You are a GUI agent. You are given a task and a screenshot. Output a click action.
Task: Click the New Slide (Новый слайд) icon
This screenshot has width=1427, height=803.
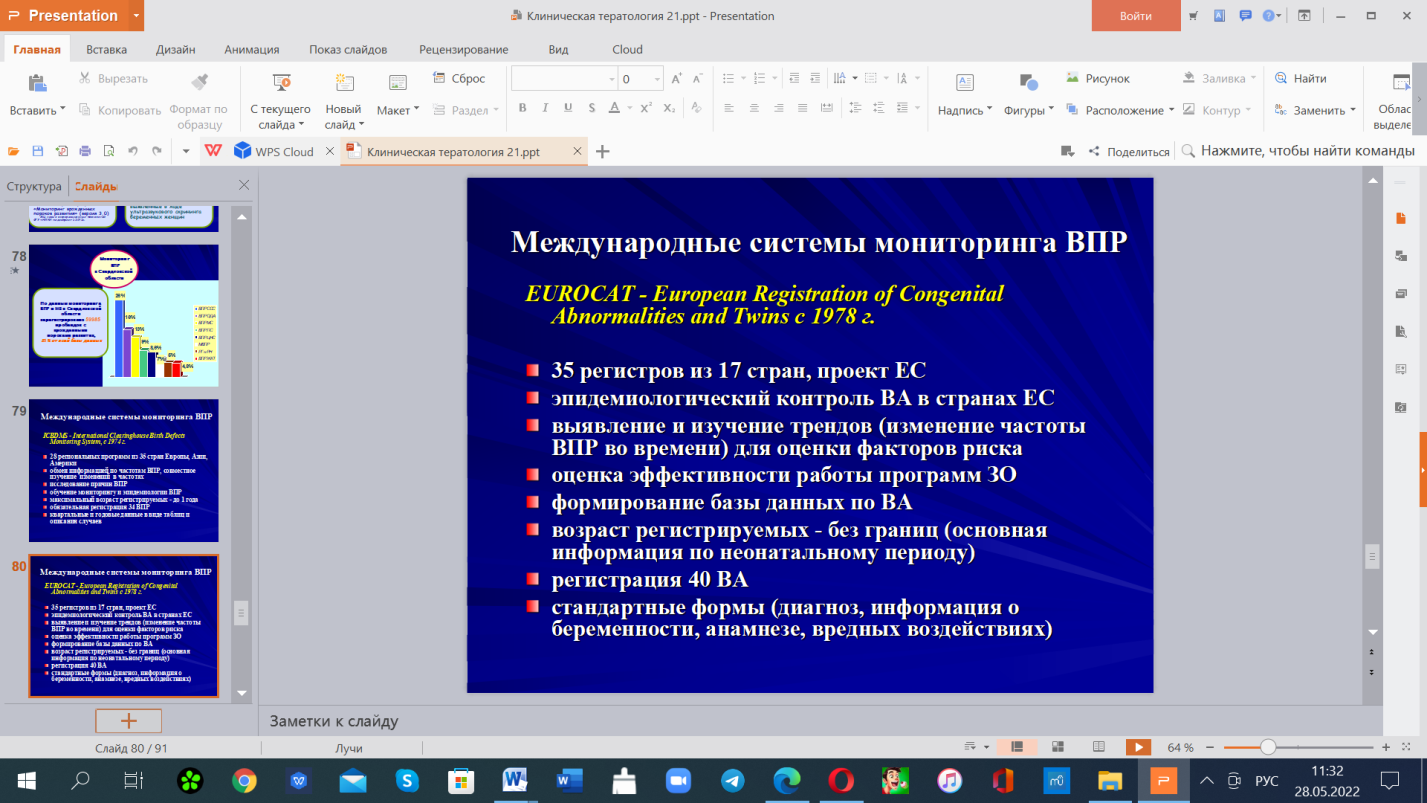(344, 83)
